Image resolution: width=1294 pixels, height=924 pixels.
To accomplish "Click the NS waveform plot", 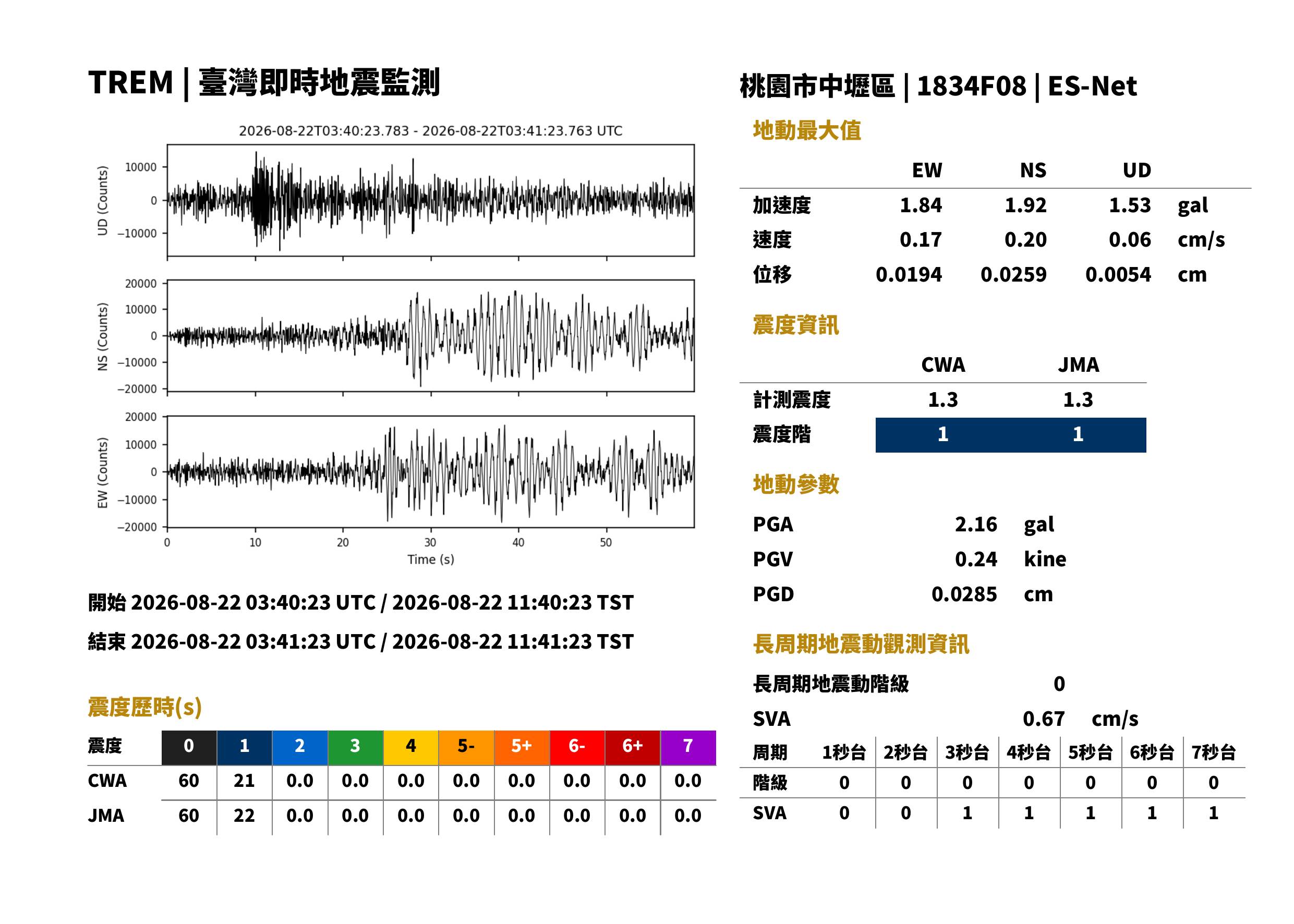I will [431, 336].
